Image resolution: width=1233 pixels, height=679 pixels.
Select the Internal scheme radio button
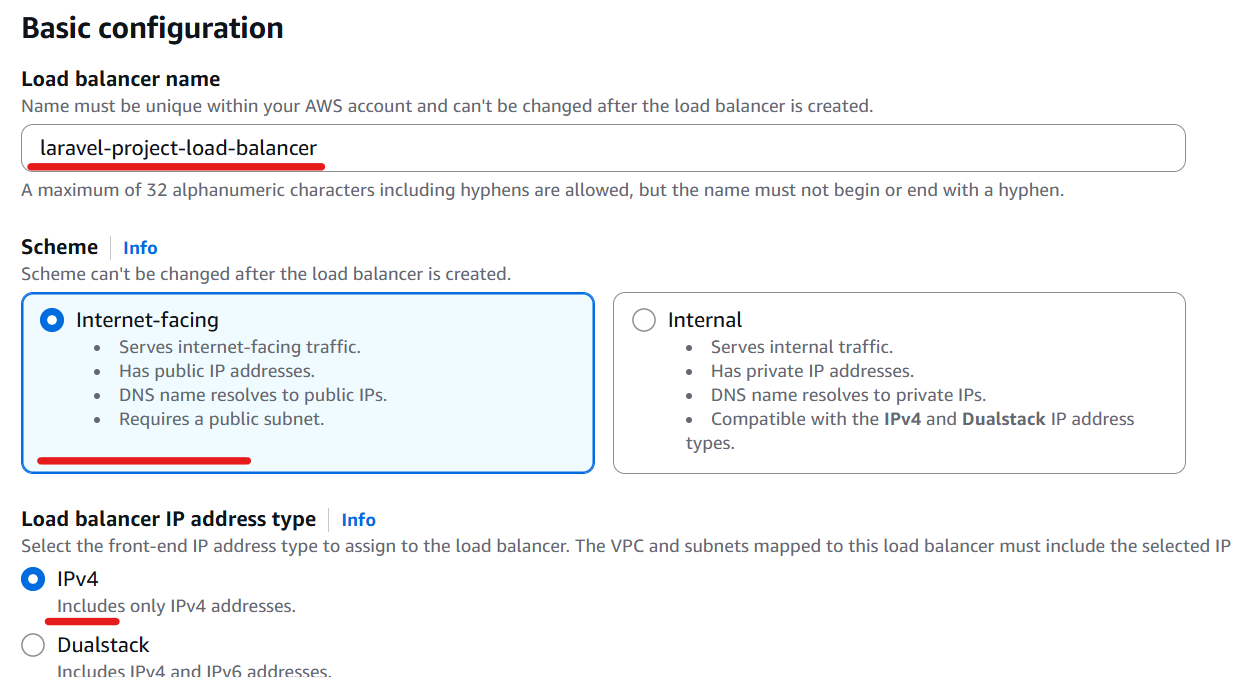tap(644, 320)
